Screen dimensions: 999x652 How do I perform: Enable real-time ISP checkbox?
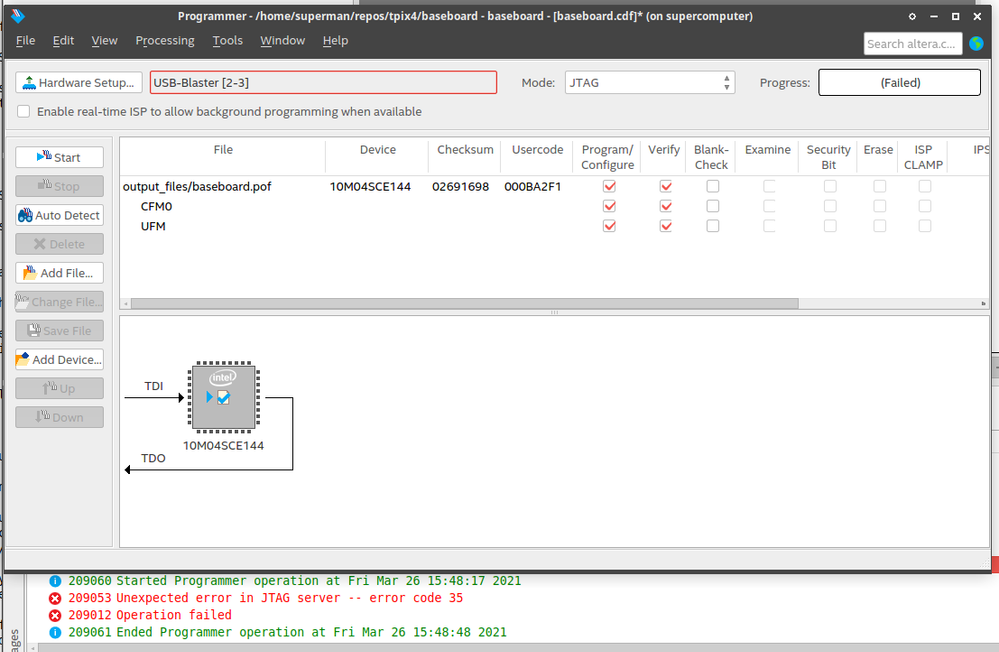[x=24, y=112]
